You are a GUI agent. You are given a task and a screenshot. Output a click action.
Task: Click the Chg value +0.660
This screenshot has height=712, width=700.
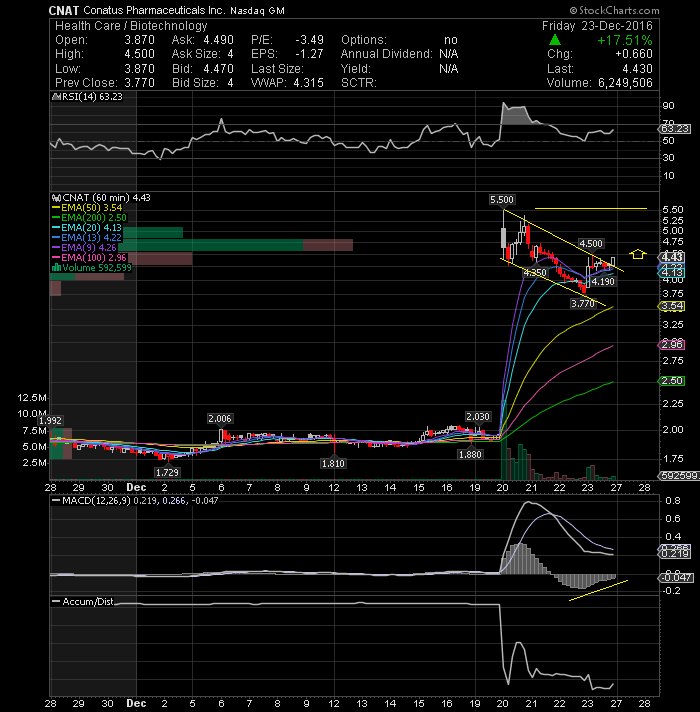pos(634,54)
